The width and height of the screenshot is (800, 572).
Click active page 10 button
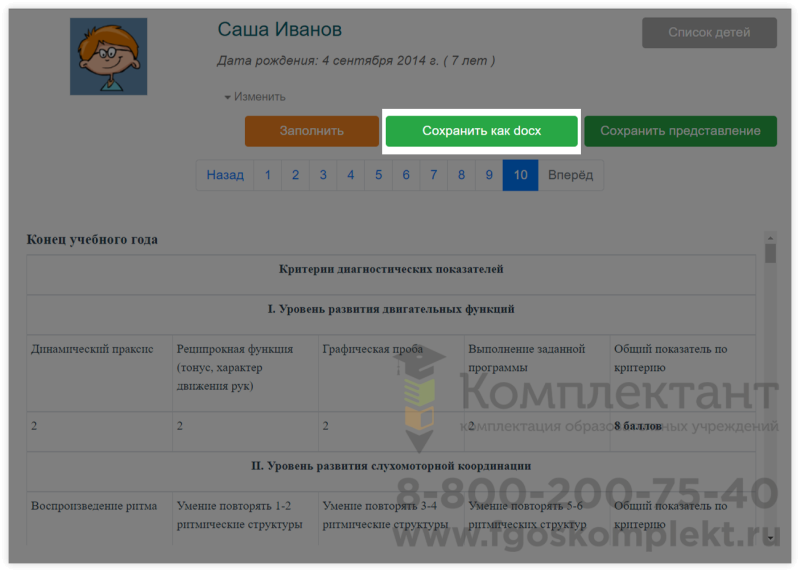520,175
